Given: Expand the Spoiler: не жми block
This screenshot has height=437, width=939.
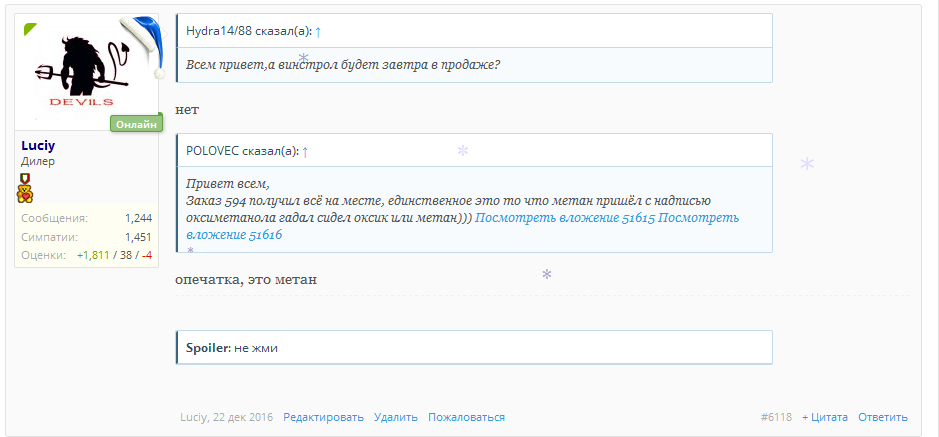Looking at the screenshot, I should (474, 347).
